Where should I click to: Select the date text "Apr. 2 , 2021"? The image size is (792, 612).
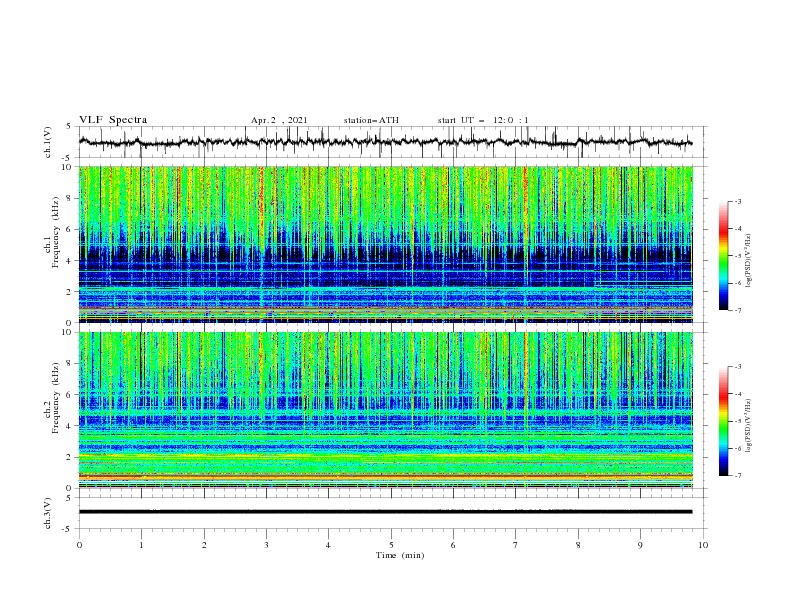tap(279, 120)
